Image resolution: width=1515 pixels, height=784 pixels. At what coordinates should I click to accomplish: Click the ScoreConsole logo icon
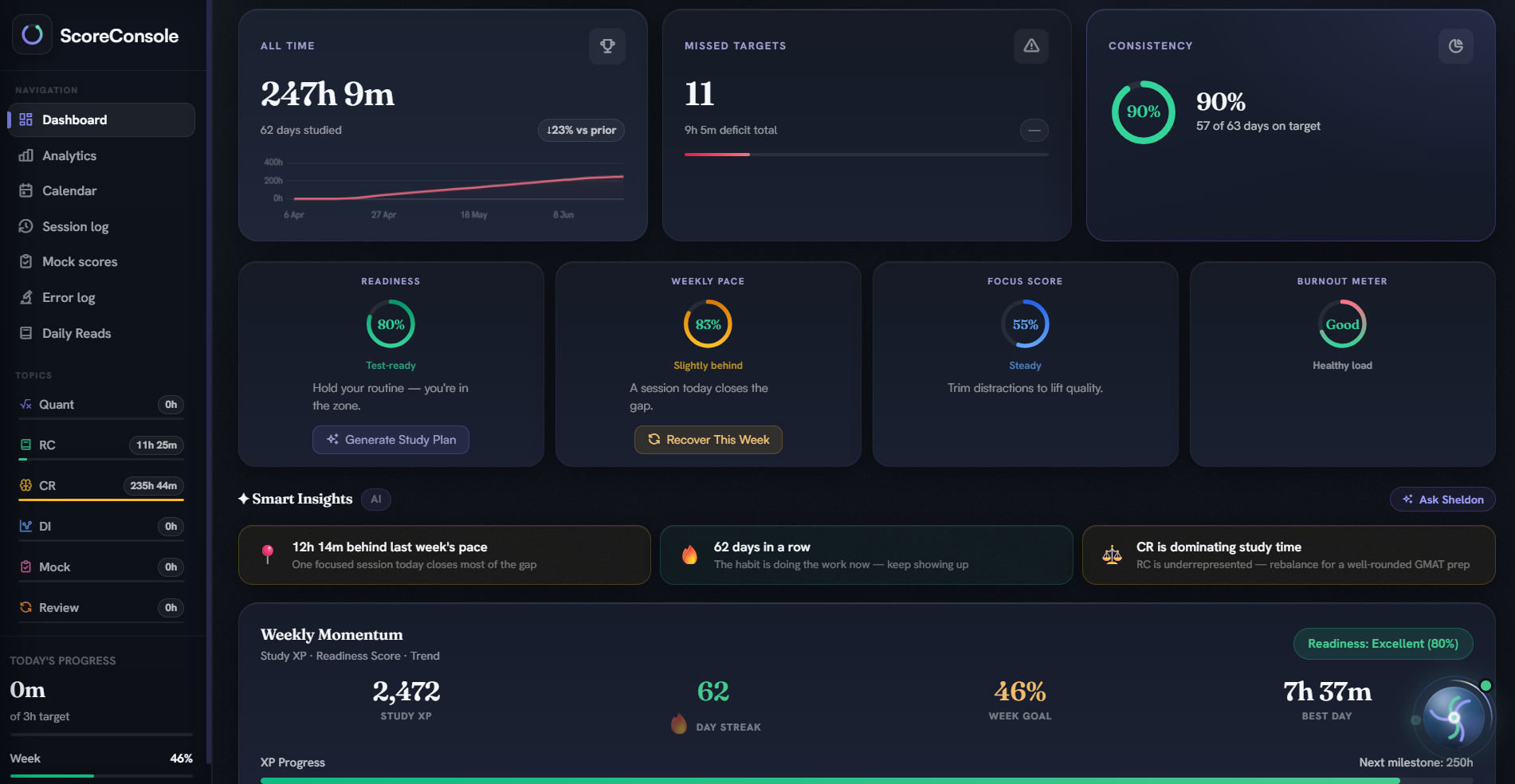32,35
